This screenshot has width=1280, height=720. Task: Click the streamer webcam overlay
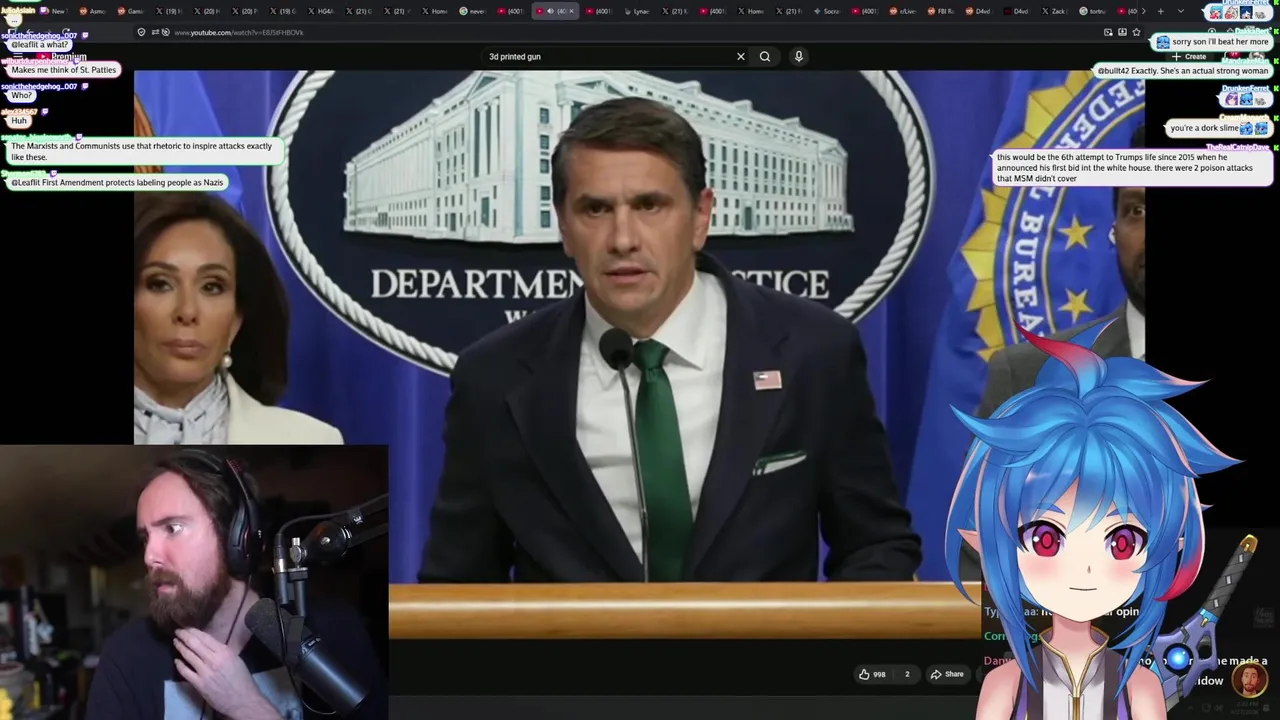194,582
